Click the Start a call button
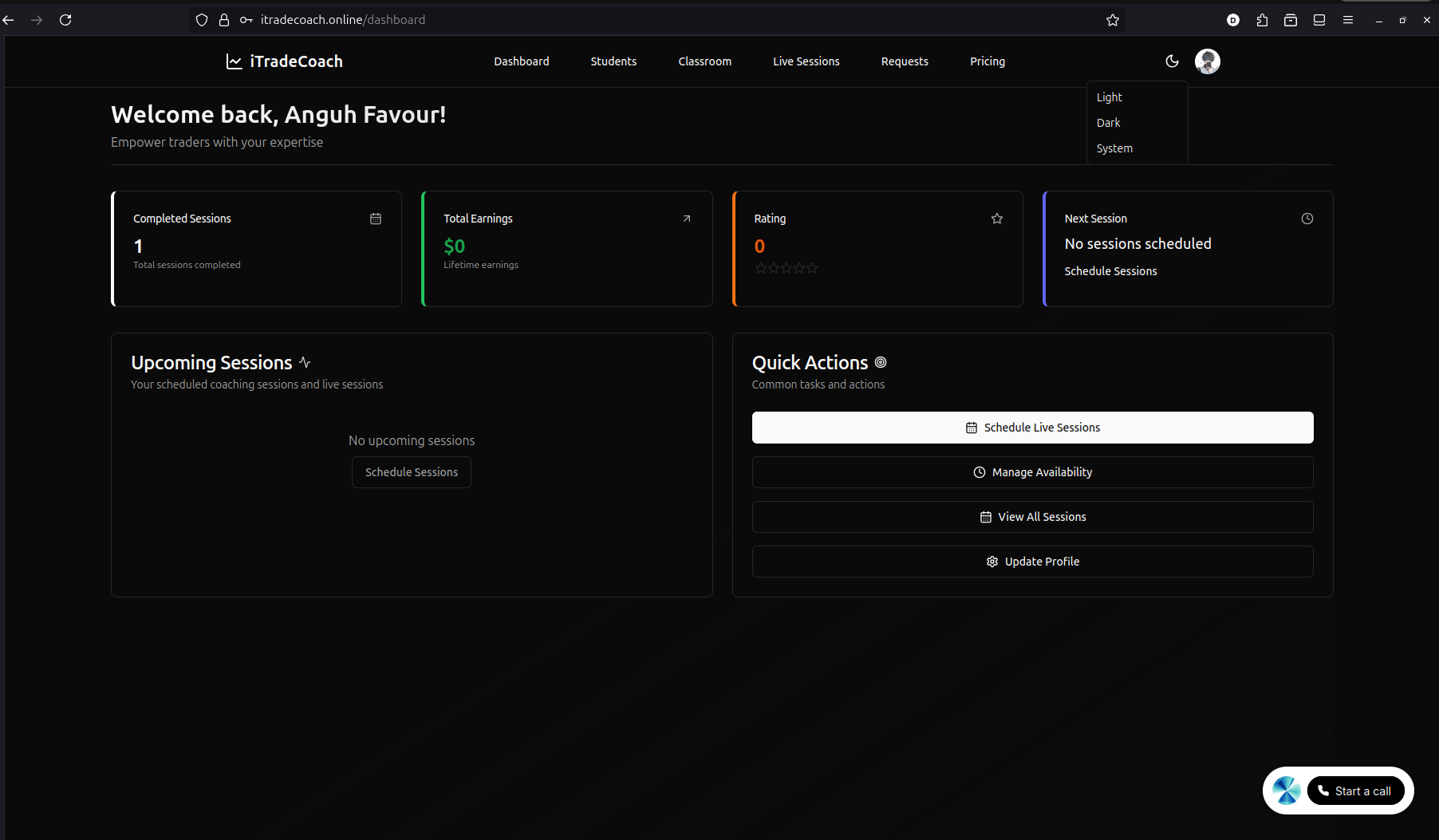 point(1355,791)
